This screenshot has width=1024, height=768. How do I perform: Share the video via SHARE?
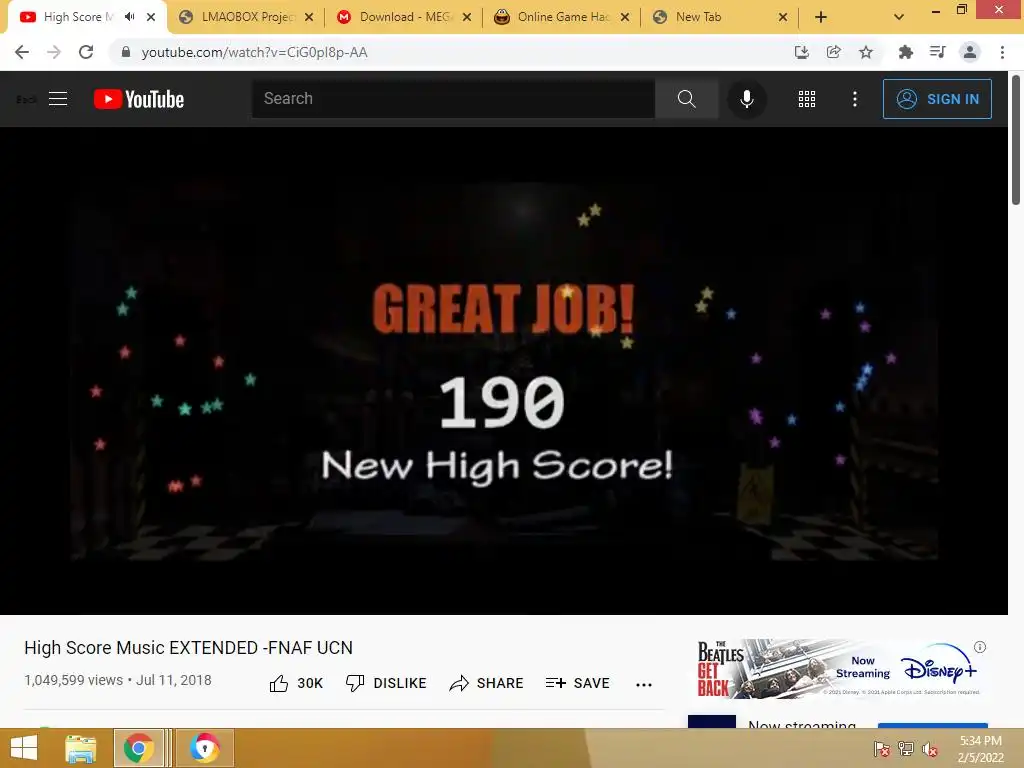click(487, 683)
